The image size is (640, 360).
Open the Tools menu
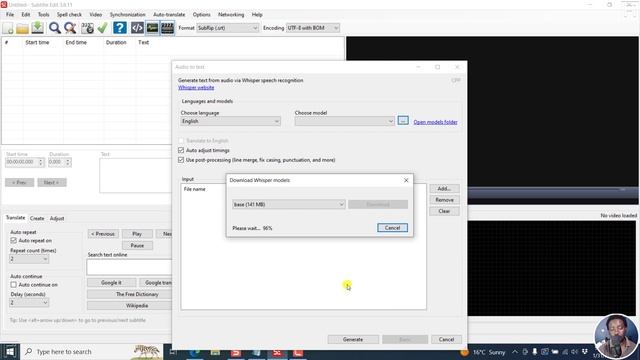(44, 14)
